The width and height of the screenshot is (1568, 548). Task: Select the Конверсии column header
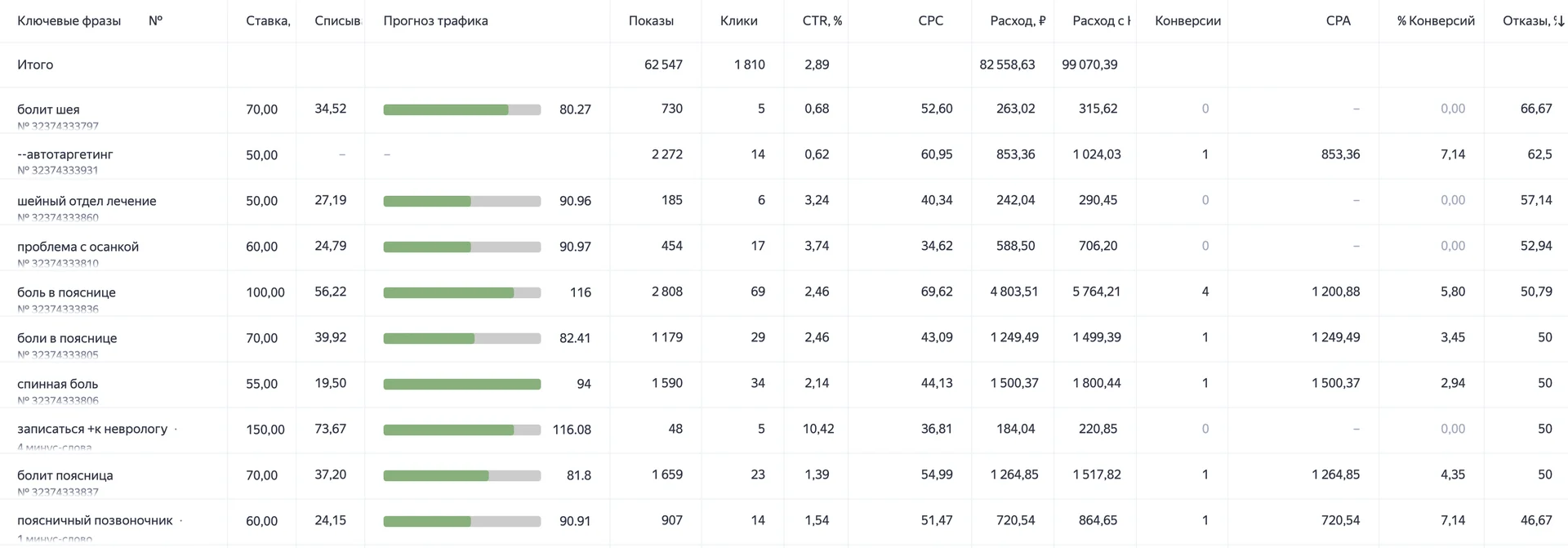coord(1187,21)
